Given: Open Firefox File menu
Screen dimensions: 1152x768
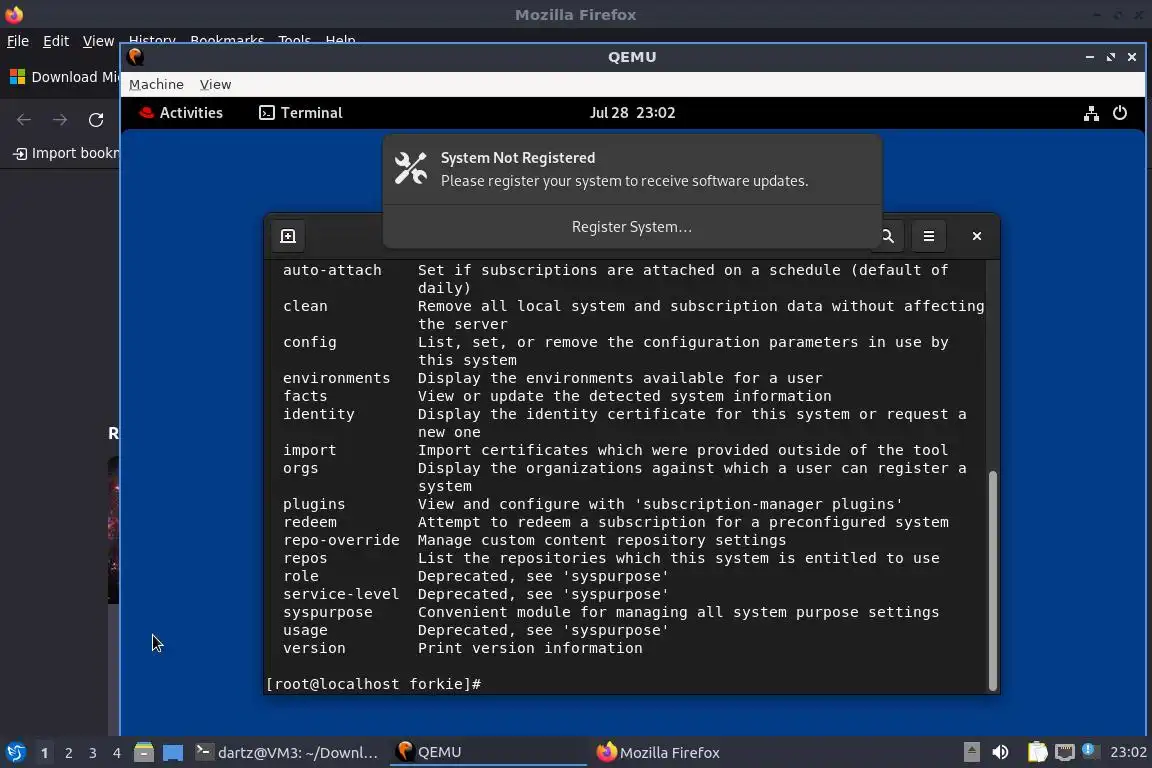Looking at the screenshot, I should pyautogui.click(x=18, y=41).
